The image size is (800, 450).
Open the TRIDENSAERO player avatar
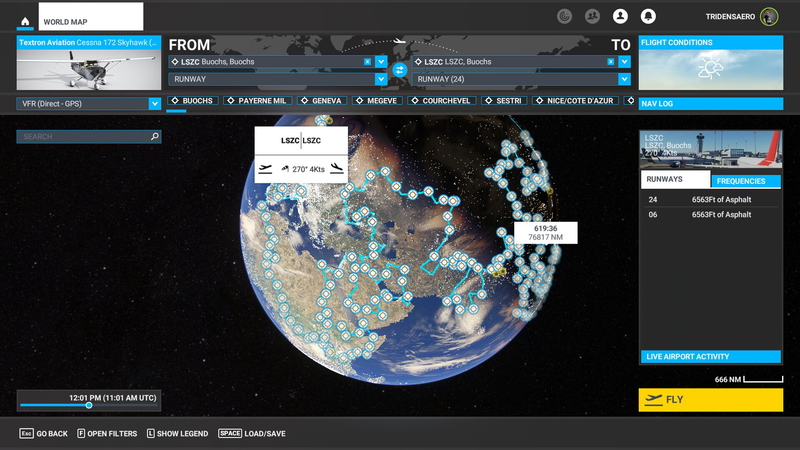768,16
